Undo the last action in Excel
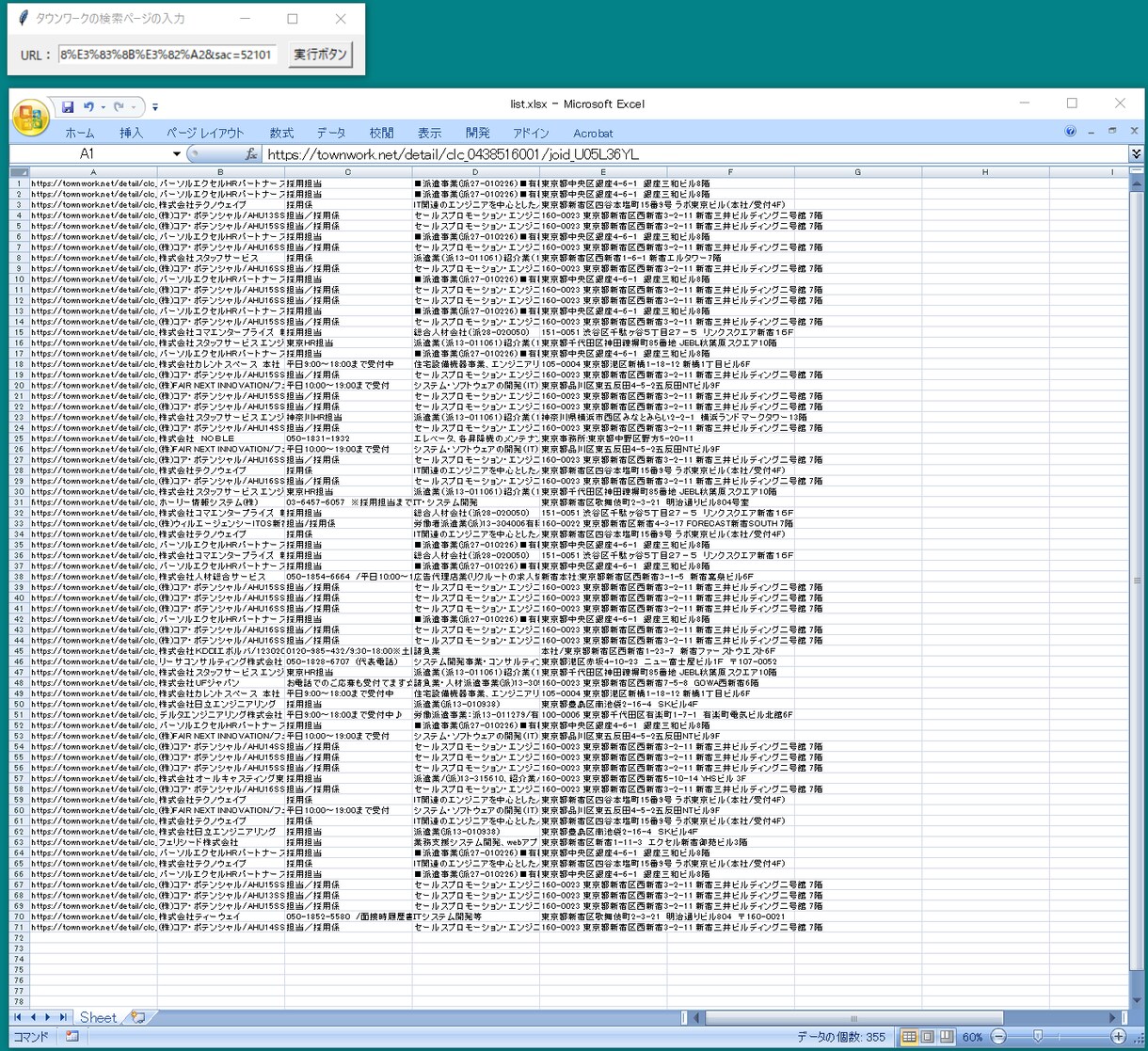 pyautogui.click(x=88, y=107)
